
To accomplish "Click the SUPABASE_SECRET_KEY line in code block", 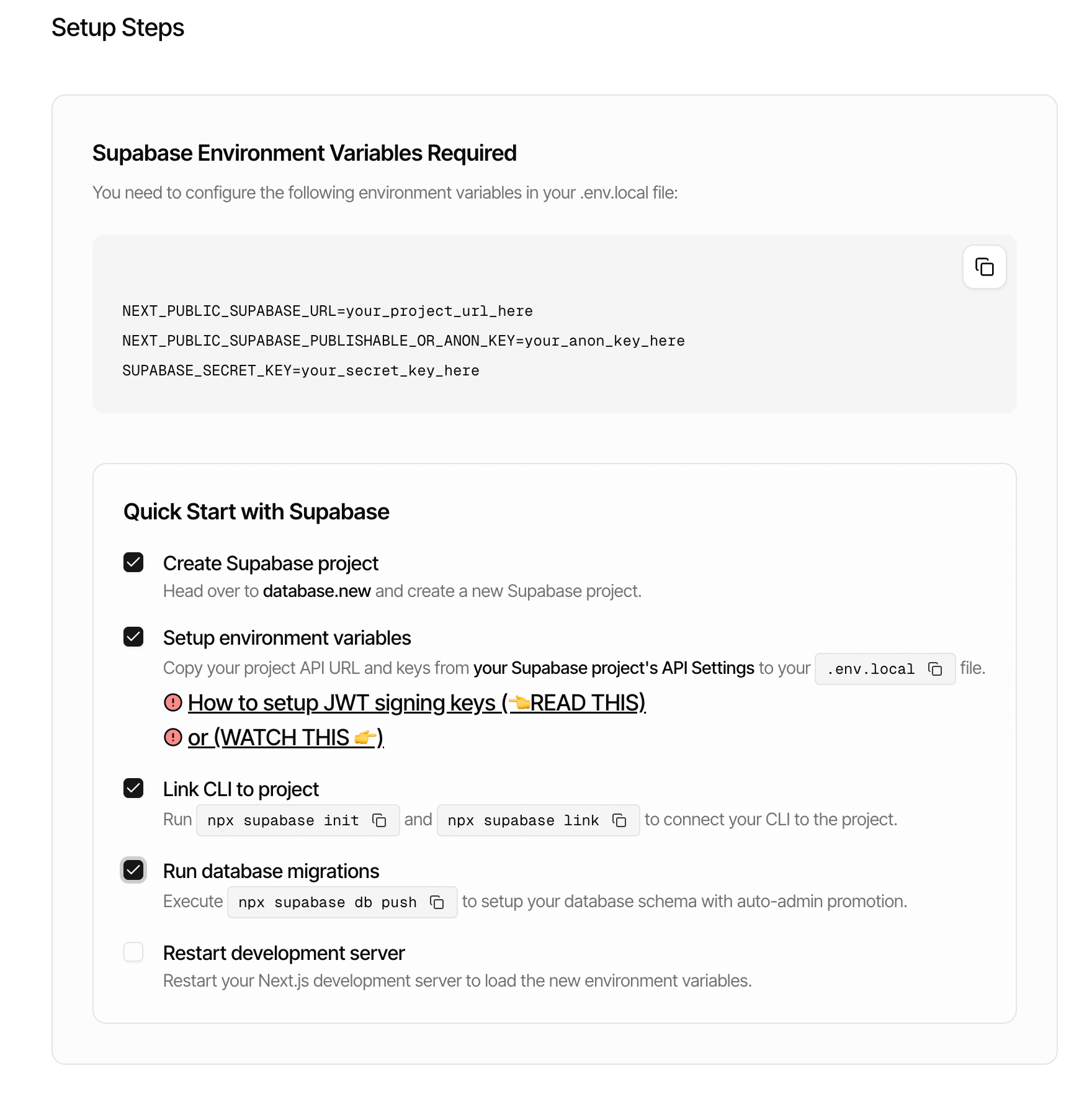I will click(x=300, y=370).
